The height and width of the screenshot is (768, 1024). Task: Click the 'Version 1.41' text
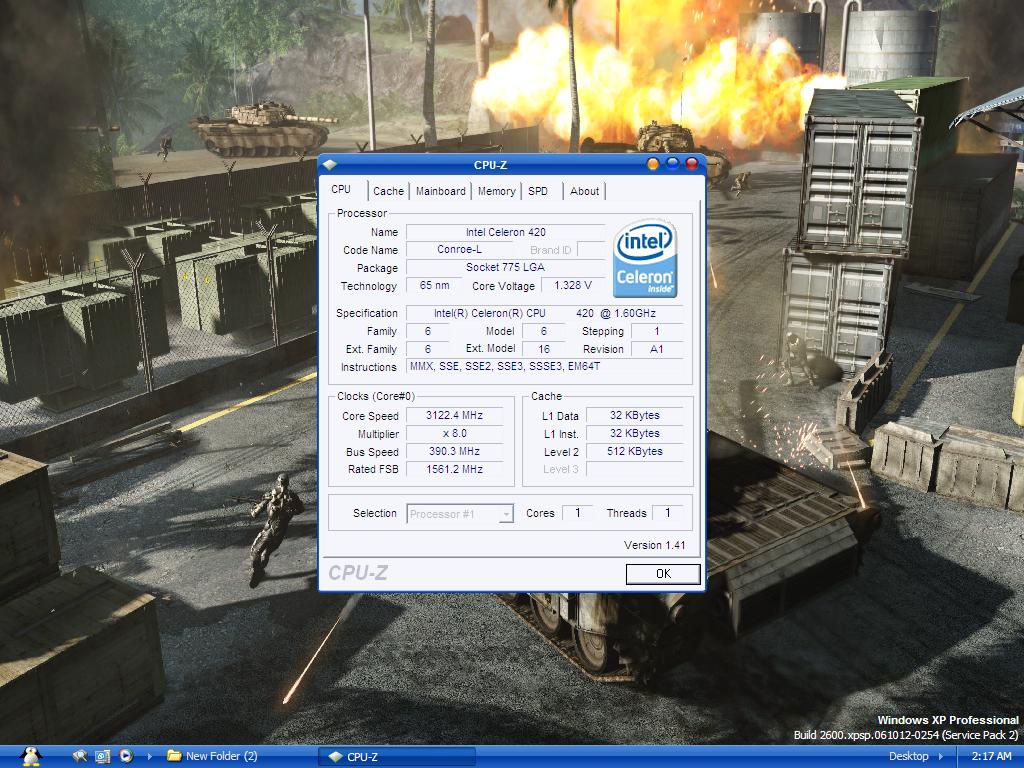point(654,545)
